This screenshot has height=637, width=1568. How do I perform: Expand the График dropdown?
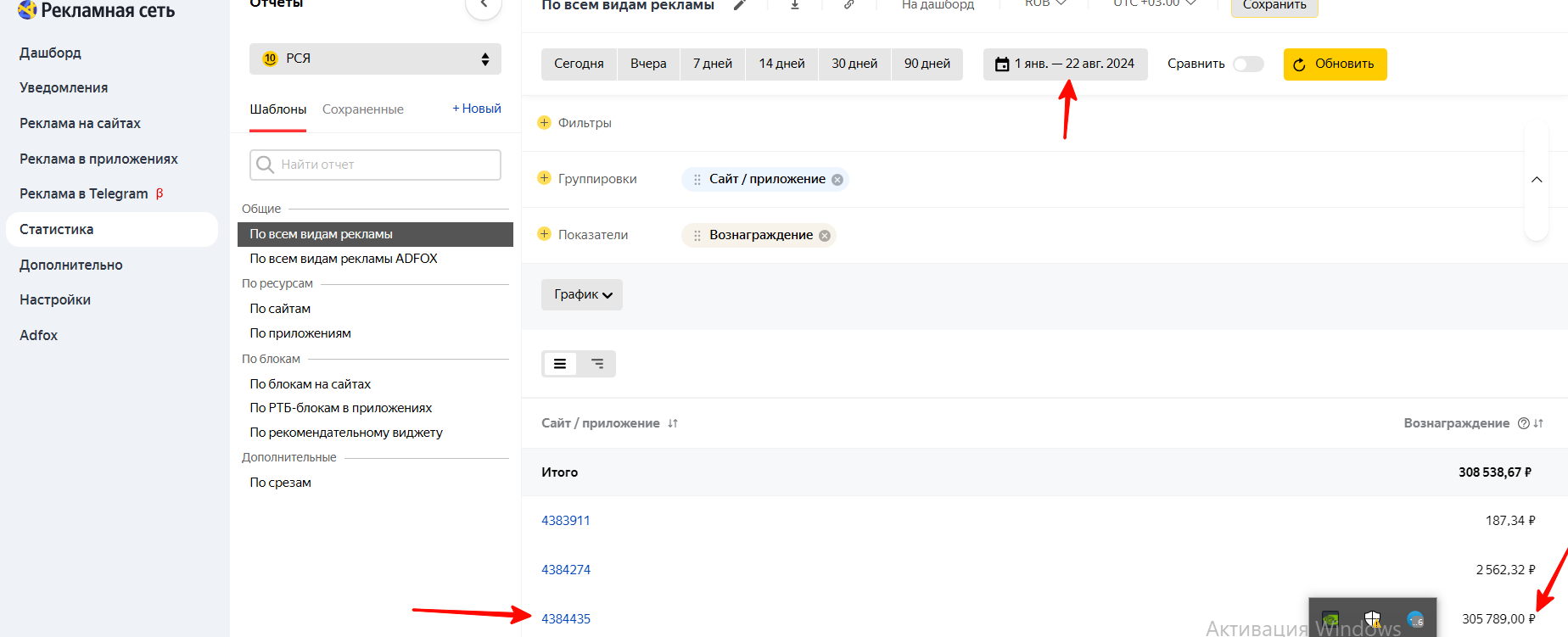[x=582, y=294]
